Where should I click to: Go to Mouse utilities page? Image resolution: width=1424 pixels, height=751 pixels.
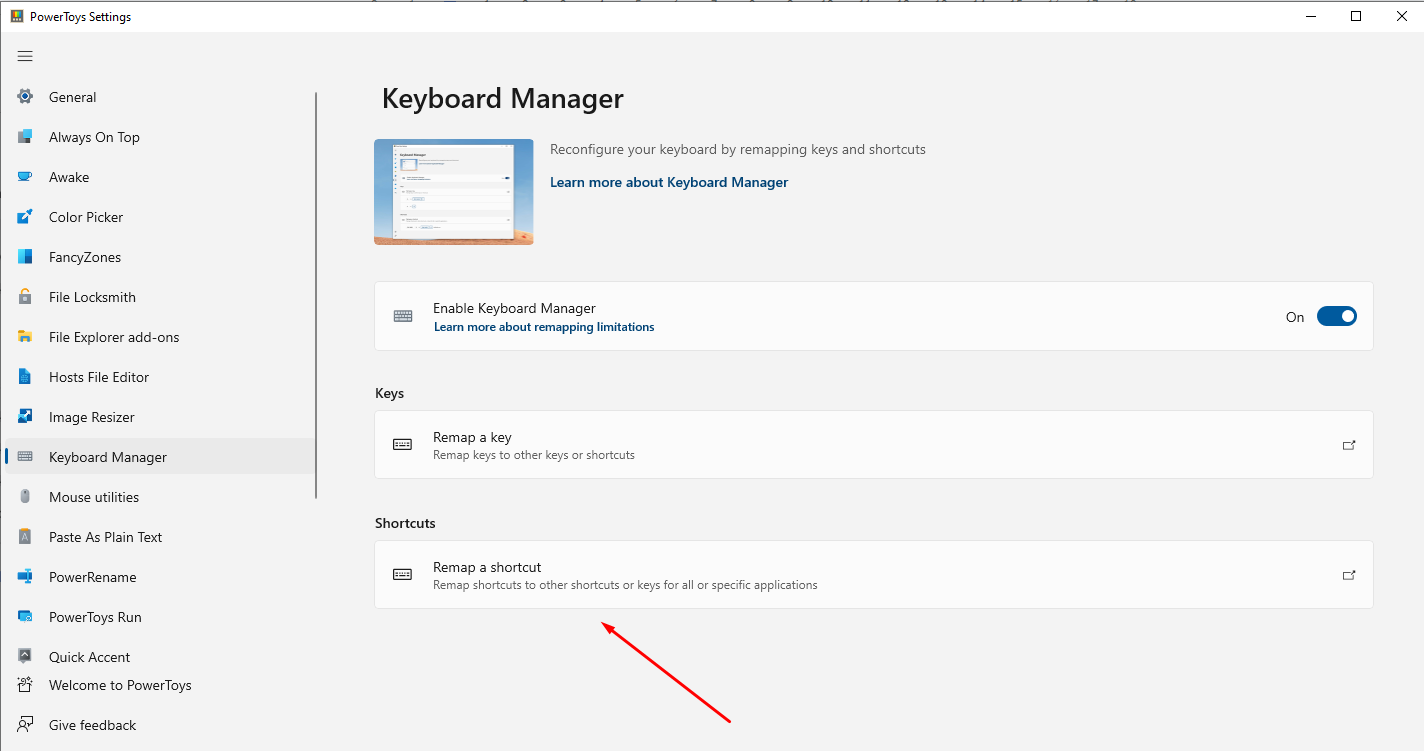[x=94, y=497]
